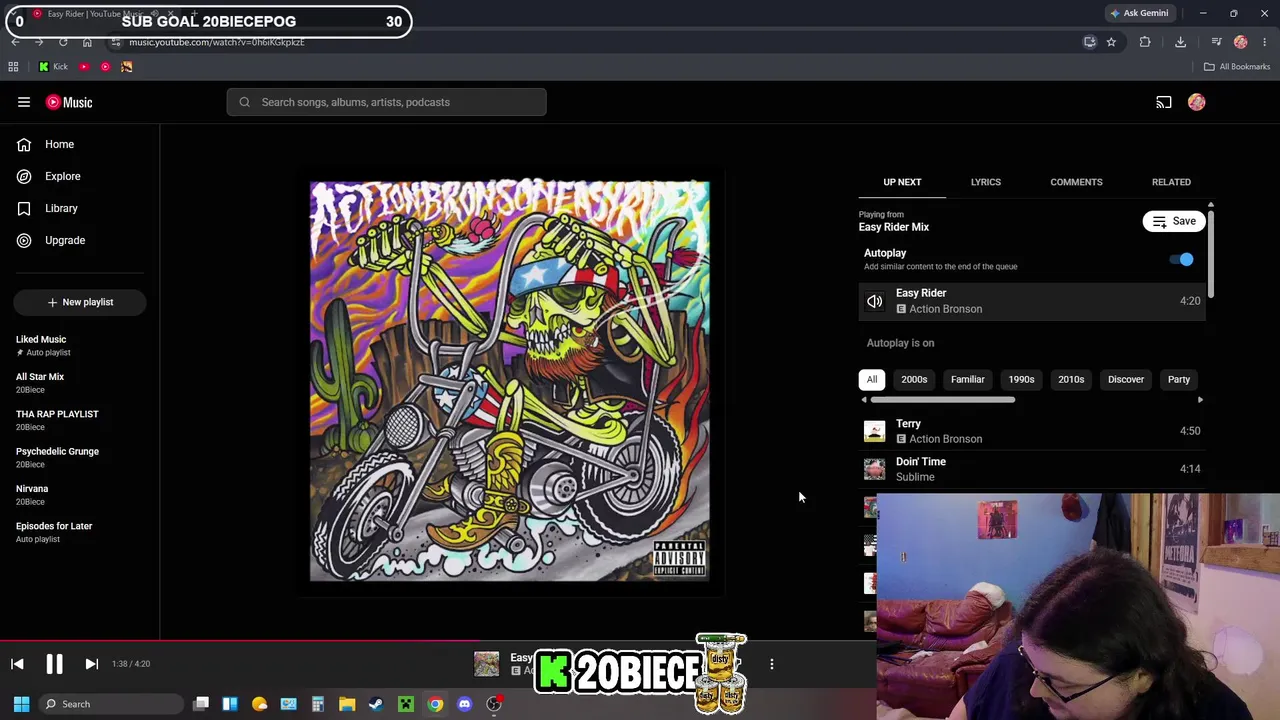Click the chip row scroll-right arrow
This screenshot has height=720, width=1280.
1200,400
